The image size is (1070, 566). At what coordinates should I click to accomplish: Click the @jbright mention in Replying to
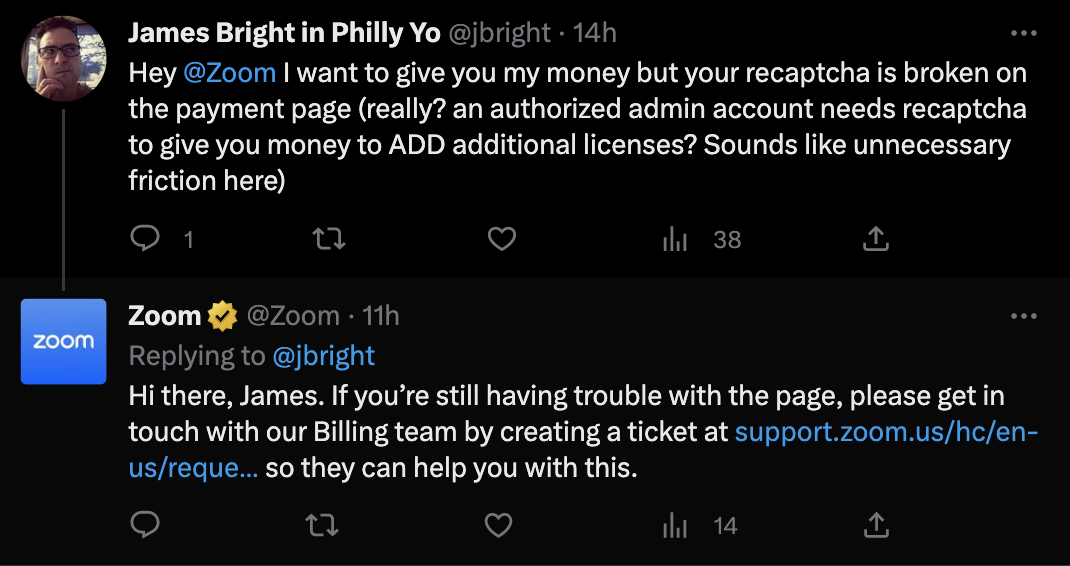click(322, 355)
